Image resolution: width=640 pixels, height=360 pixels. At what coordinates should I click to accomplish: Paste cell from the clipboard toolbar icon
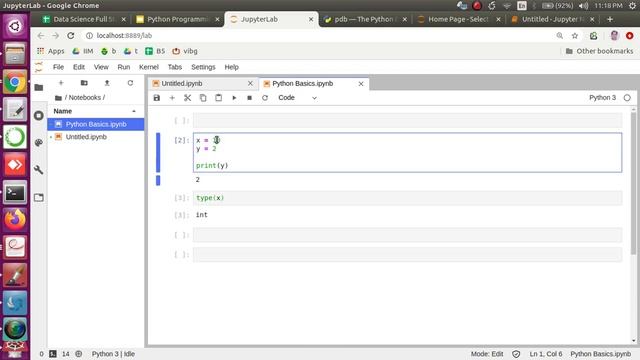pos(218,98)
